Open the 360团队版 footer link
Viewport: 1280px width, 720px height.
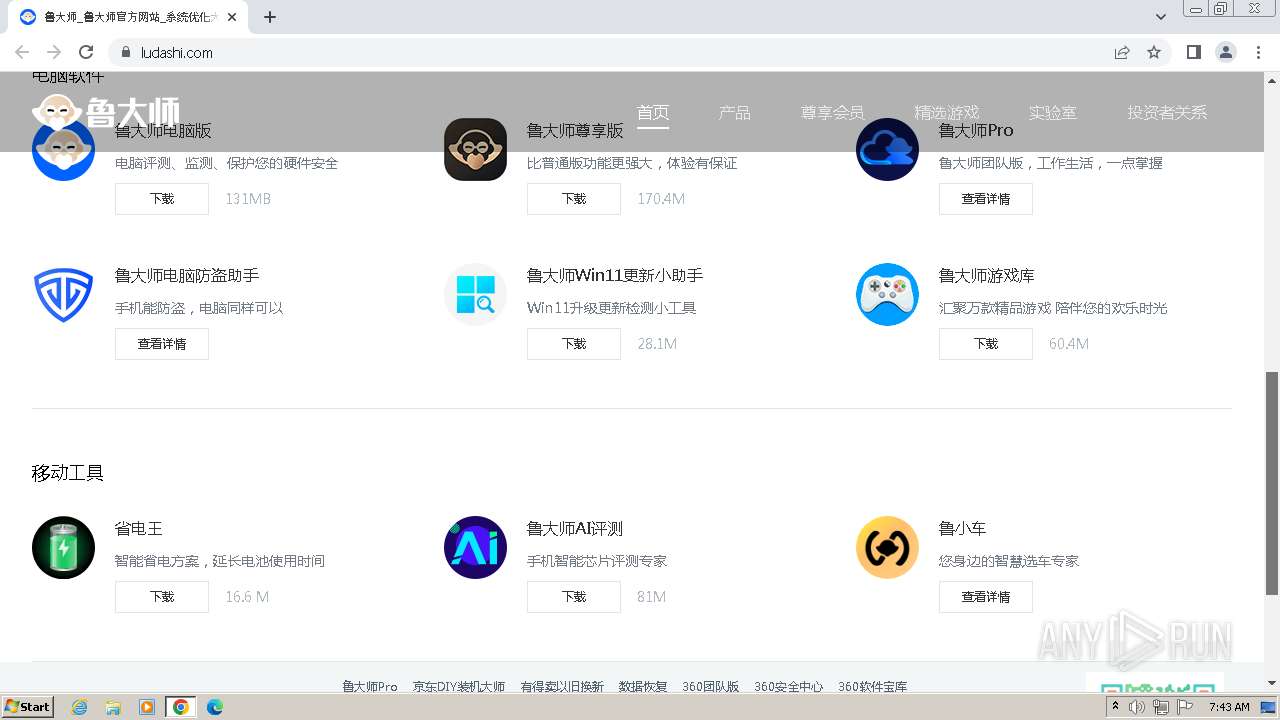711,687
